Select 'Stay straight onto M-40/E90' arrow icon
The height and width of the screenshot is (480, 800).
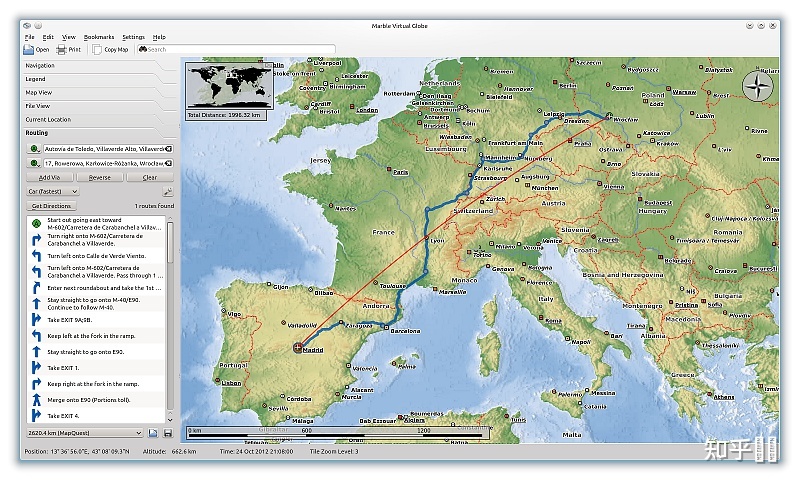(x=36, y=304)
